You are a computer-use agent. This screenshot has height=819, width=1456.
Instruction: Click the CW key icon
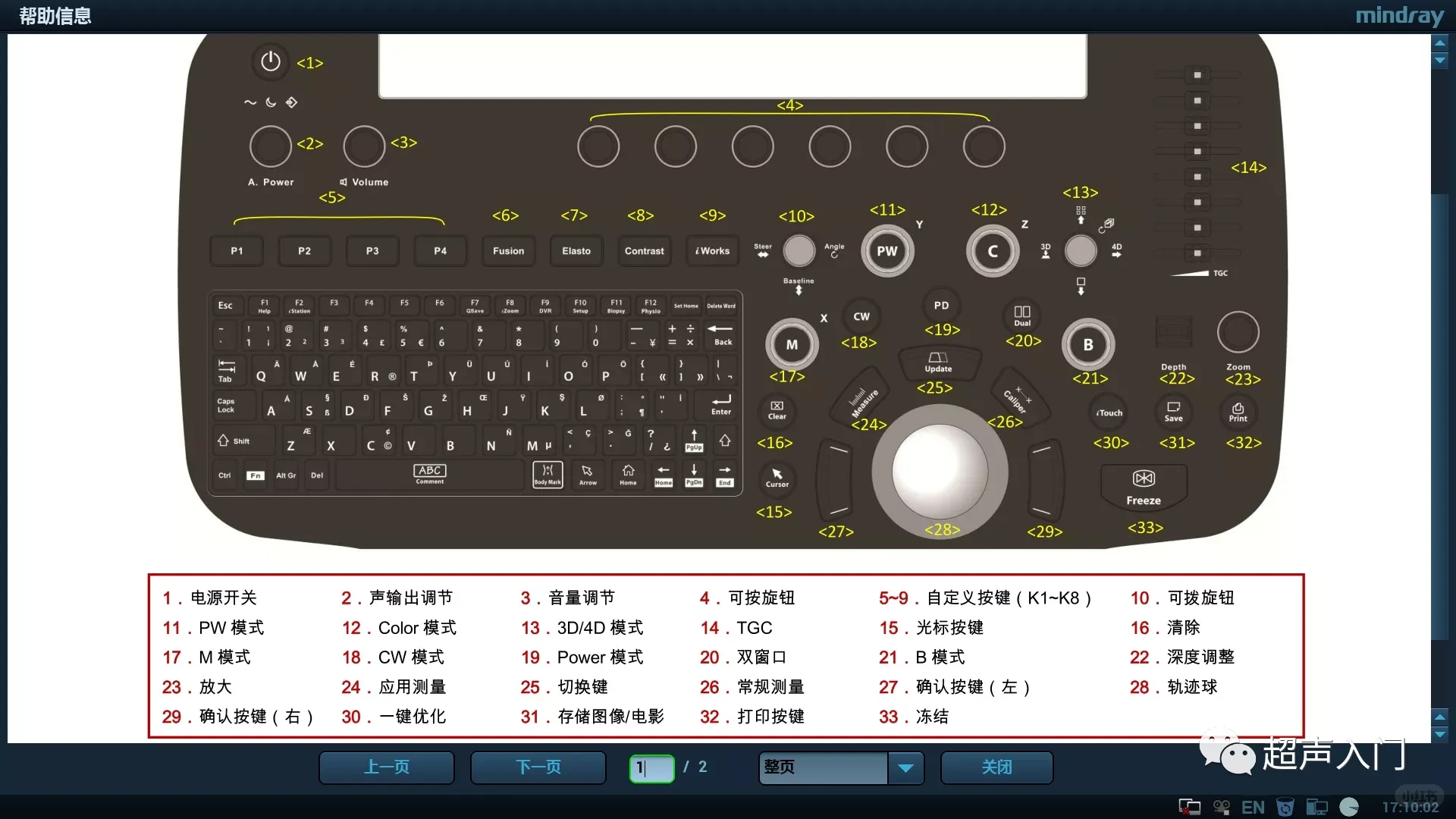point(861,315)
